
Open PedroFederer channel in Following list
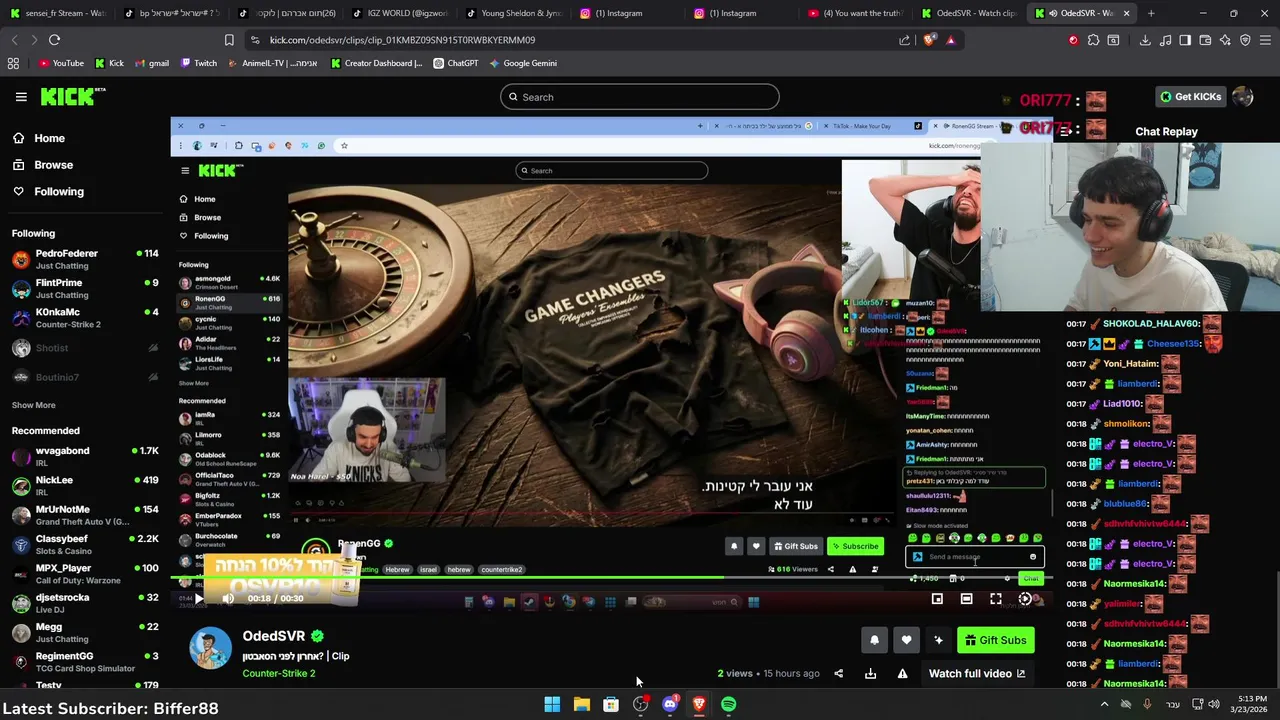tap(84, 259)
